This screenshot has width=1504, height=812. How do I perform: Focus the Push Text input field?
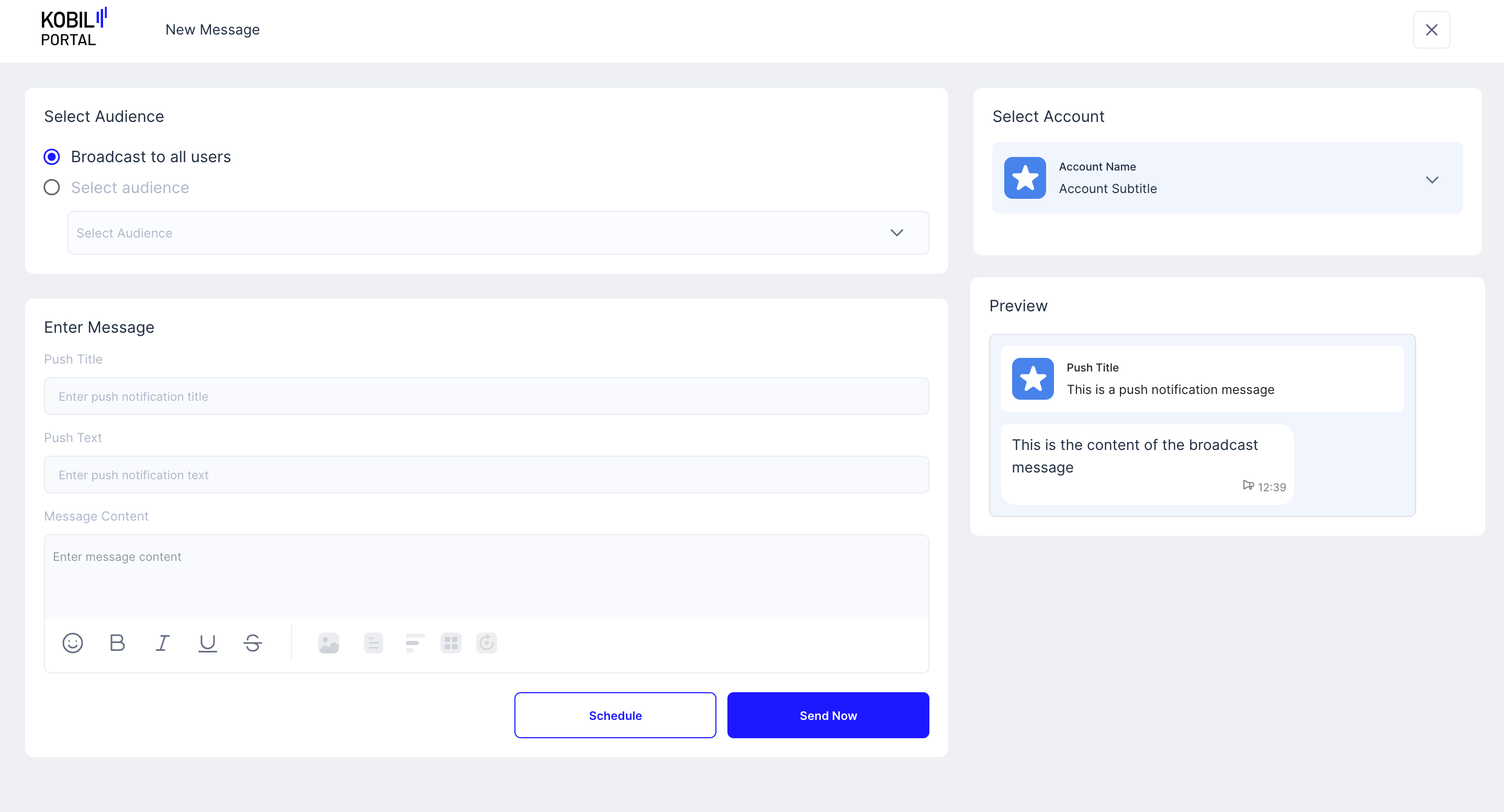(486, 475)
